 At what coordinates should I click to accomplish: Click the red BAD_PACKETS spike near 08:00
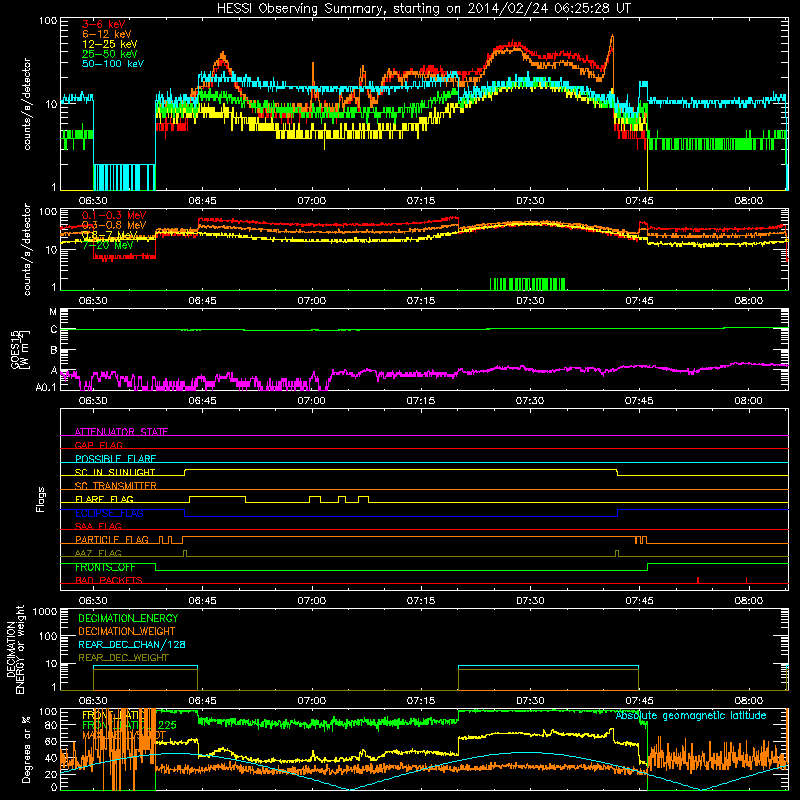point(746,580)
